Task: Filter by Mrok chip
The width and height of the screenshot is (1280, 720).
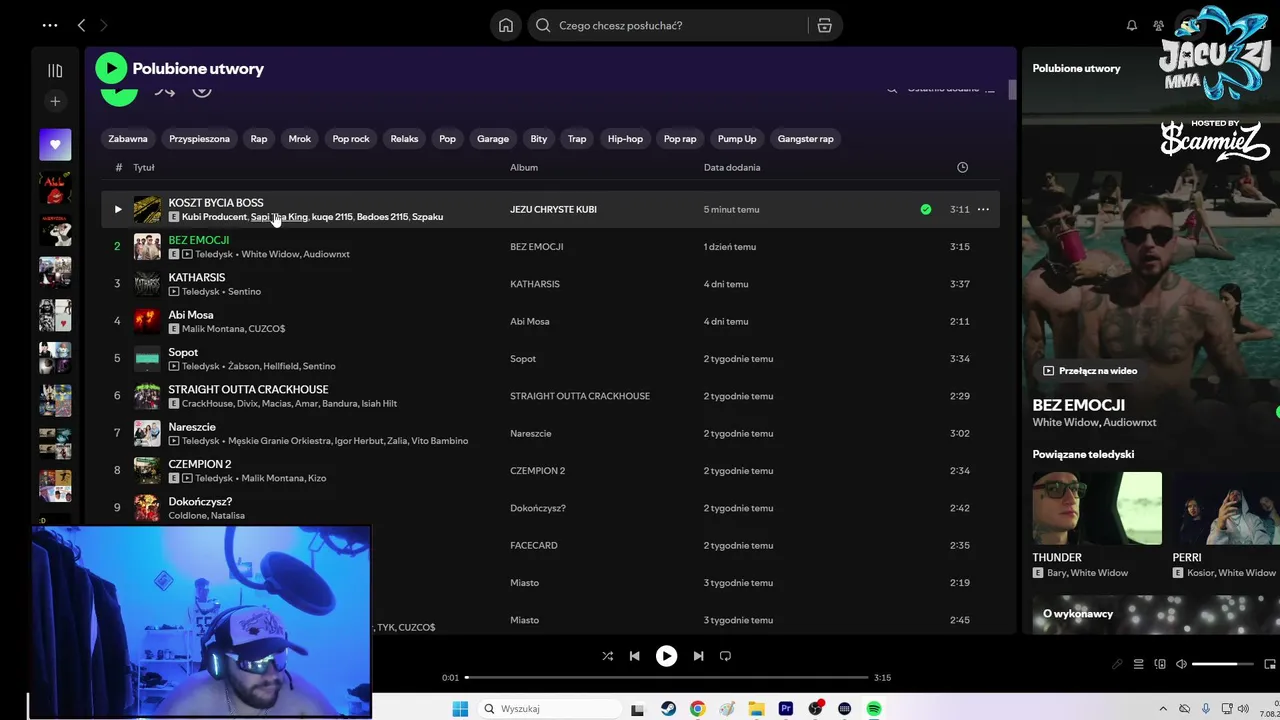Action: coord(300,139)
